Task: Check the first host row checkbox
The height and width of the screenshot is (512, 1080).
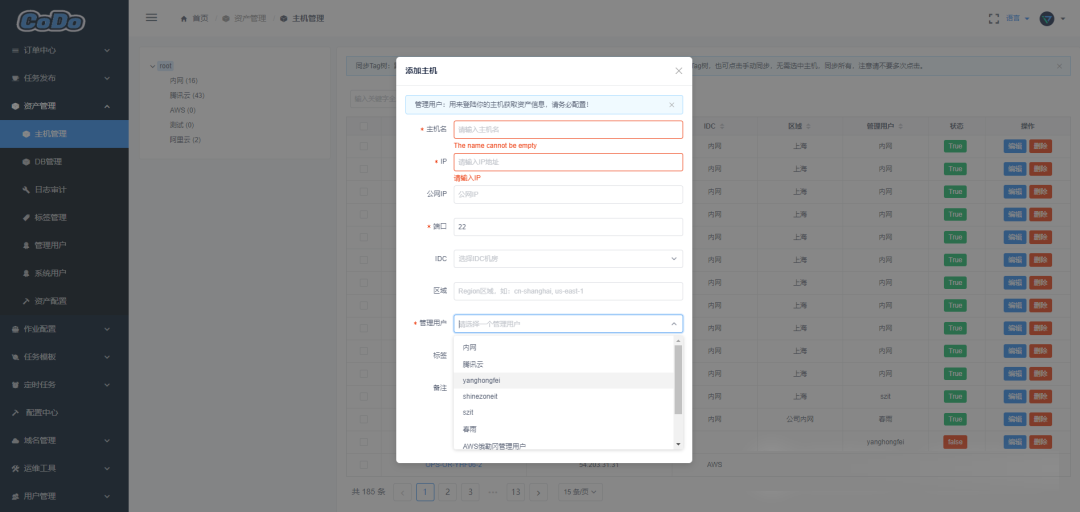Action: [x=364, y=146]
